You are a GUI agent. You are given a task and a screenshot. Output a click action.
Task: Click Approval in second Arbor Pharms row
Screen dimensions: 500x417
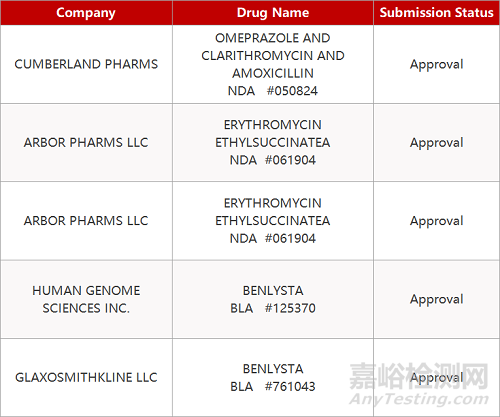pyautogui.click(x=436, y=221)
